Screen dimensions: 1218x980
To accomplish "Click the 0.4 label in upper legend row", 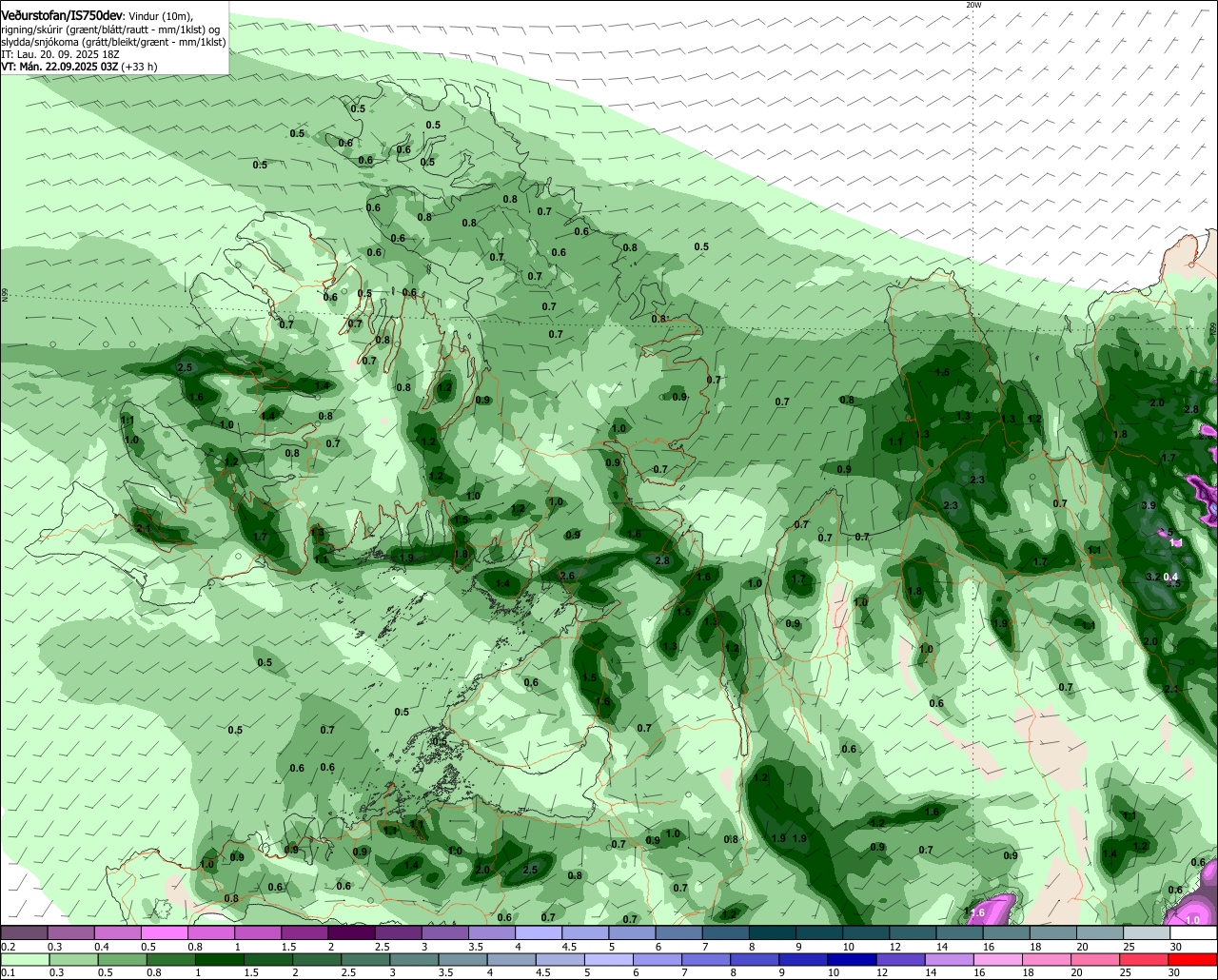I will pos(102,947).
